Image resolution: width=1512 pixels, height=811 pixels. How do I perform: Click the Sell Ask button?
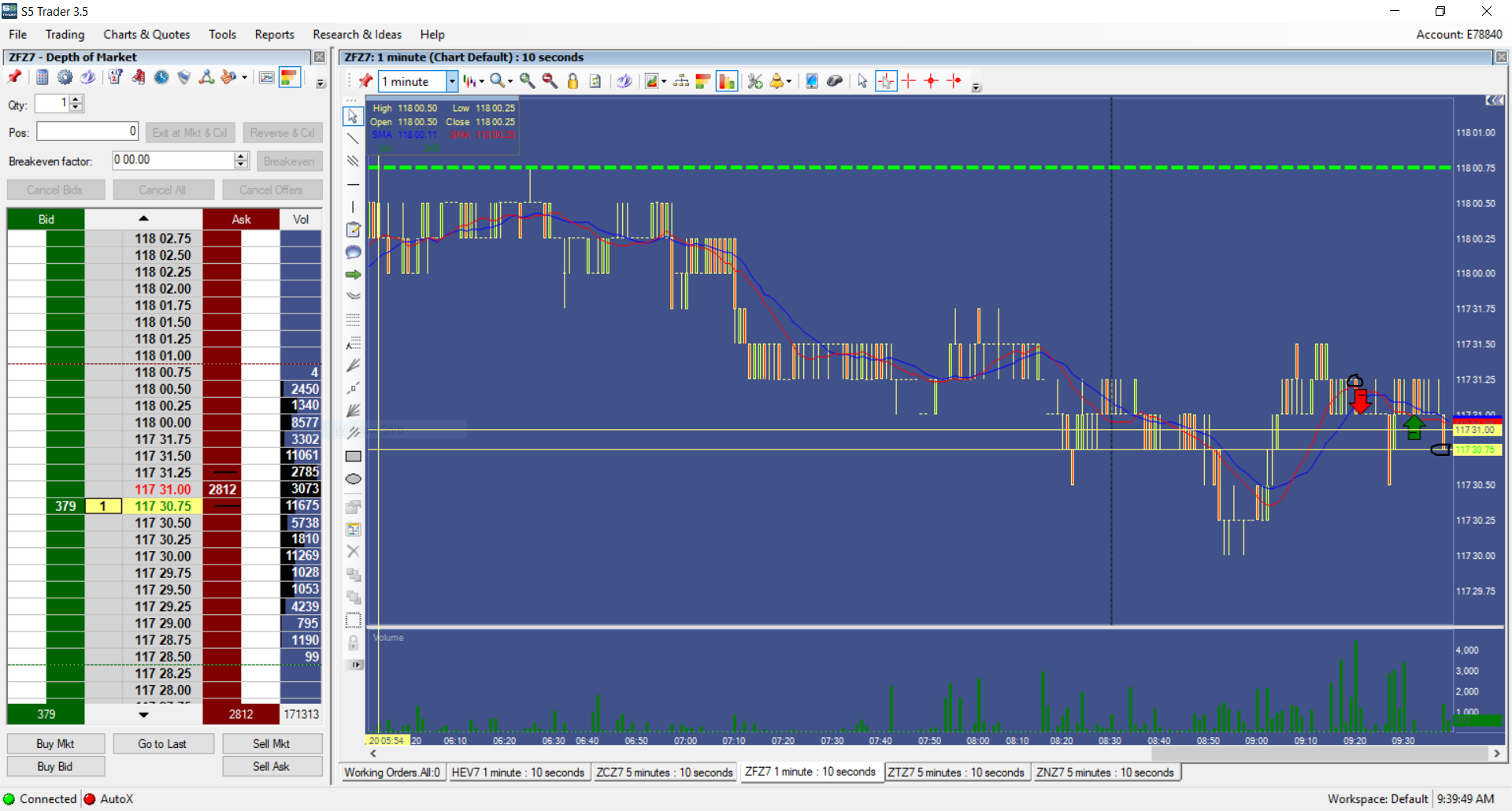[272, 766]
